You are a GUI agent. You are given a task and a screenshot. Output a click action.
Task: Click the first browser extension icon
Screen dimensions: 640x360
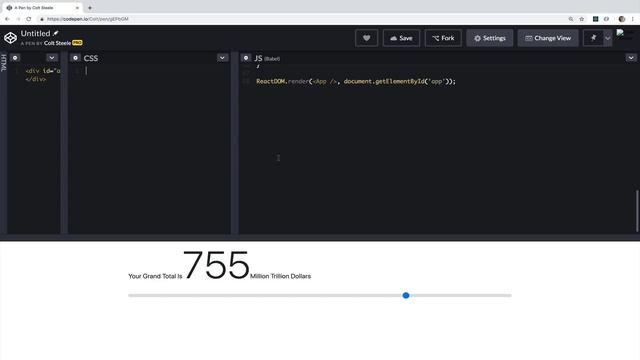(596, 19)
